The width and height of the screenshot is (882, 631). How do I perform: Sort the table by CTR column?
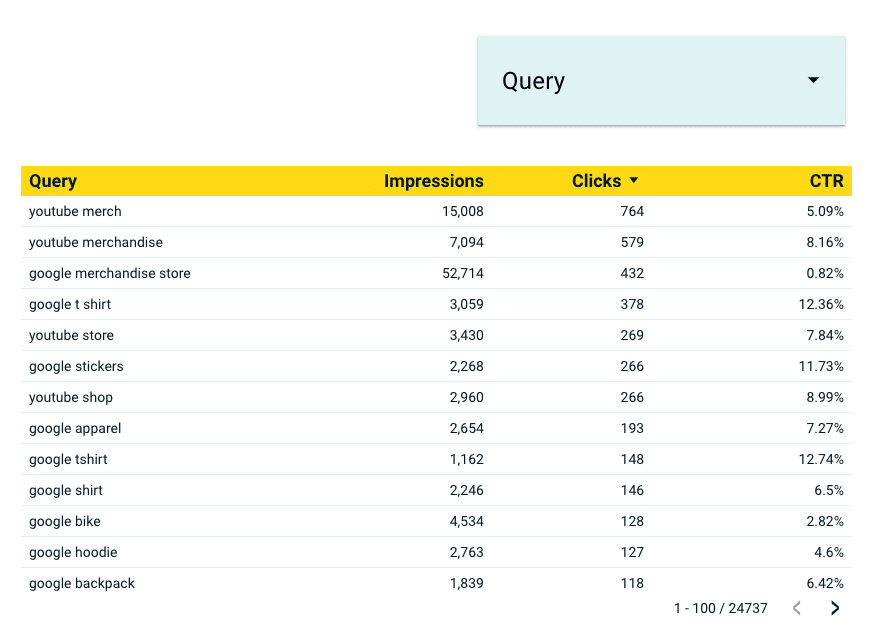[827, 181]
